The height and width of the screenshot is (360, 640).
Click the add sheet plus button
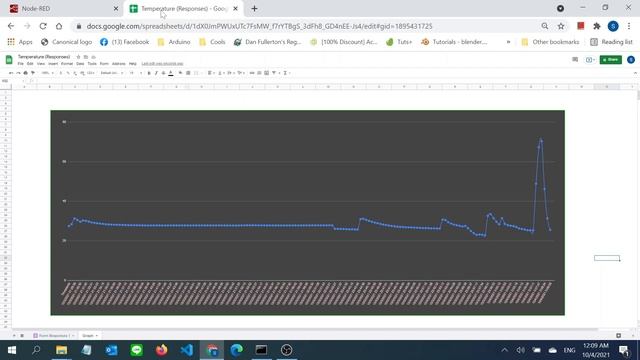14,336
